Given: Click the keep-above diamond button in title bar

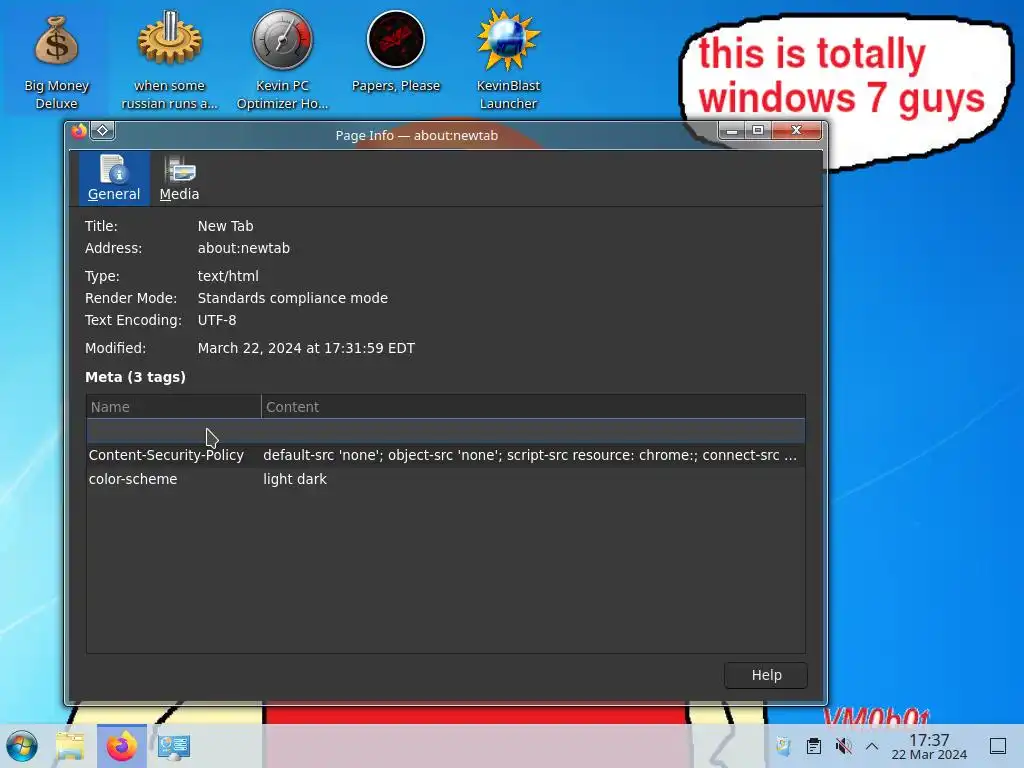Looking at the screenshot, I should point(103,131).
